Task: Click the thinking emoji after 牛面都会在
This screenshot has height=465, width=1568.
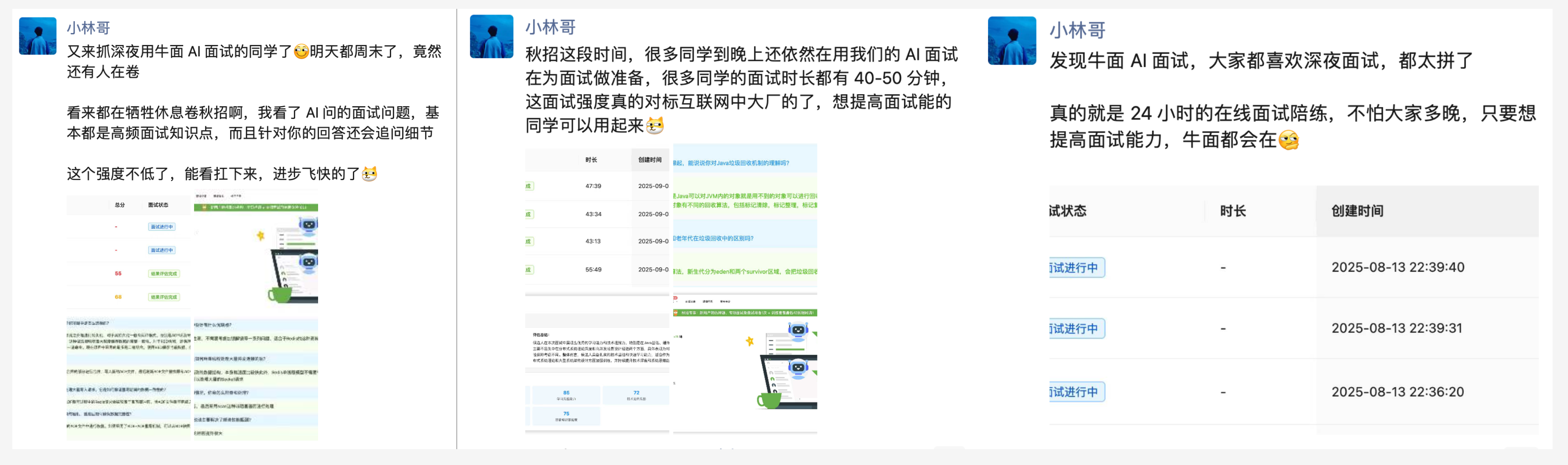Action: [x=1289, y=141]
